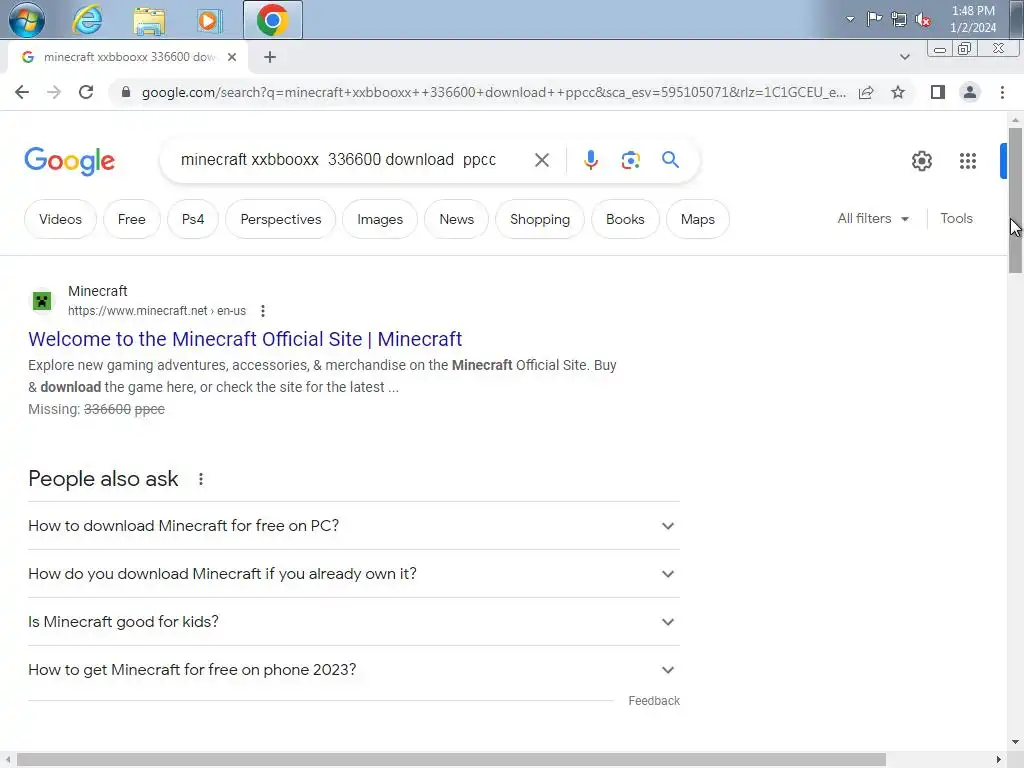Open the result's three-dot About menu
This screenshot has height=768, width=1024.
263,312
